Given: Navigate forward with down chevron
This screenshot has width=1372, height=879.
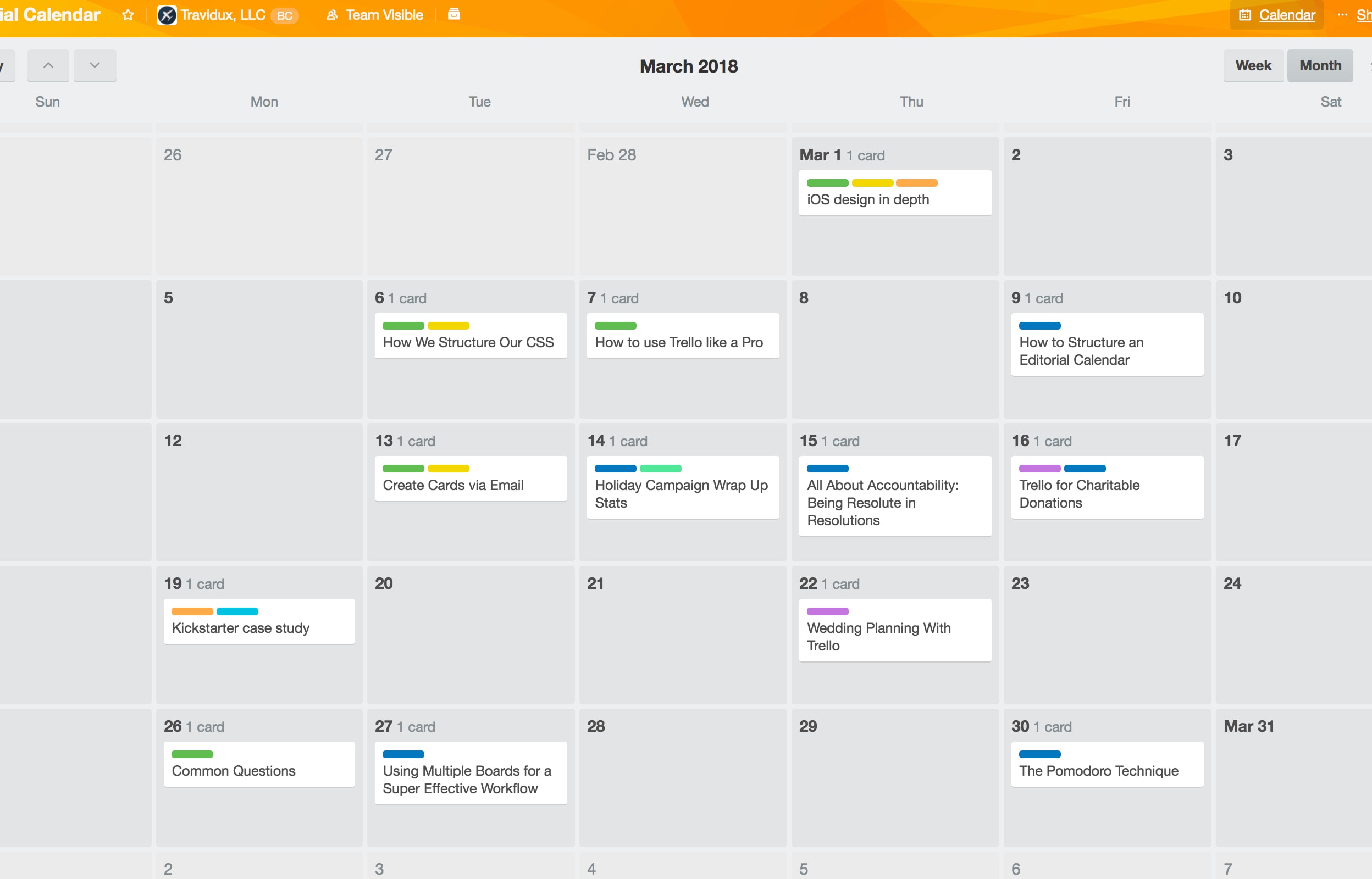Looking at the screenshot, I should pyautogui.click(x=94, y=66).
